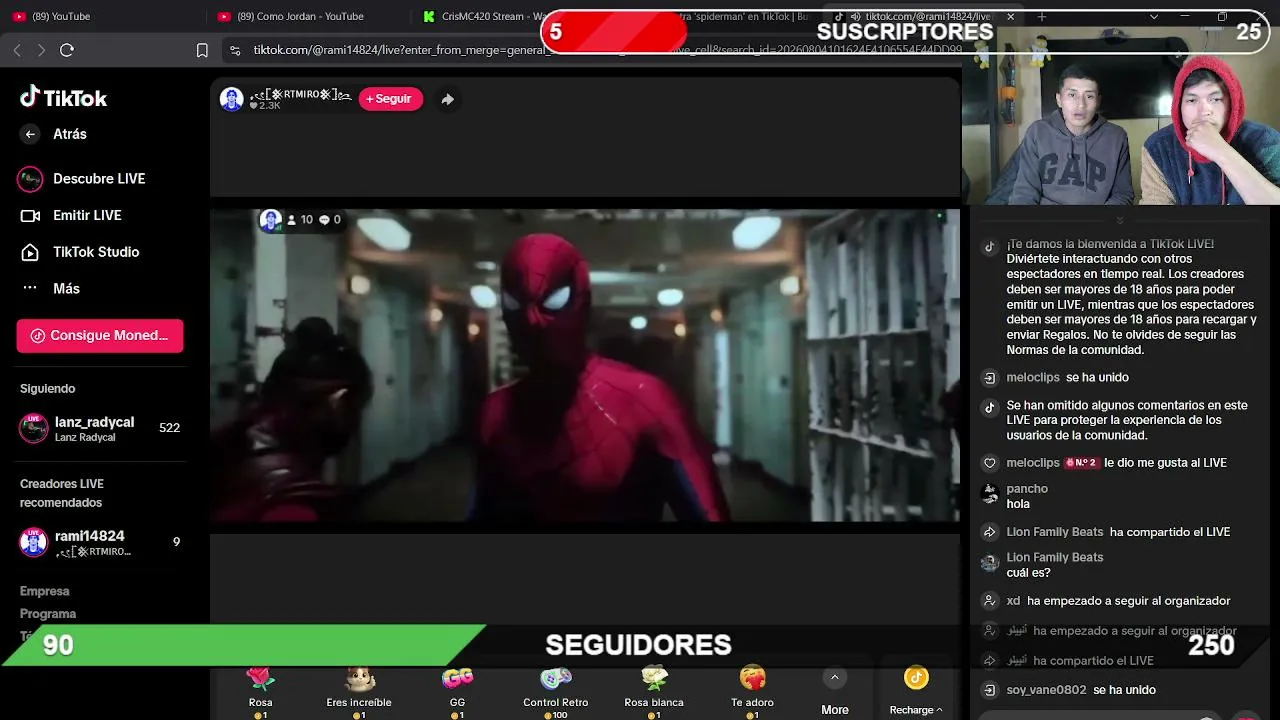Open lanz_radycal's live from Siguiendo list
The height and width of the screenshot is (720, 1280).
[100, 428]
